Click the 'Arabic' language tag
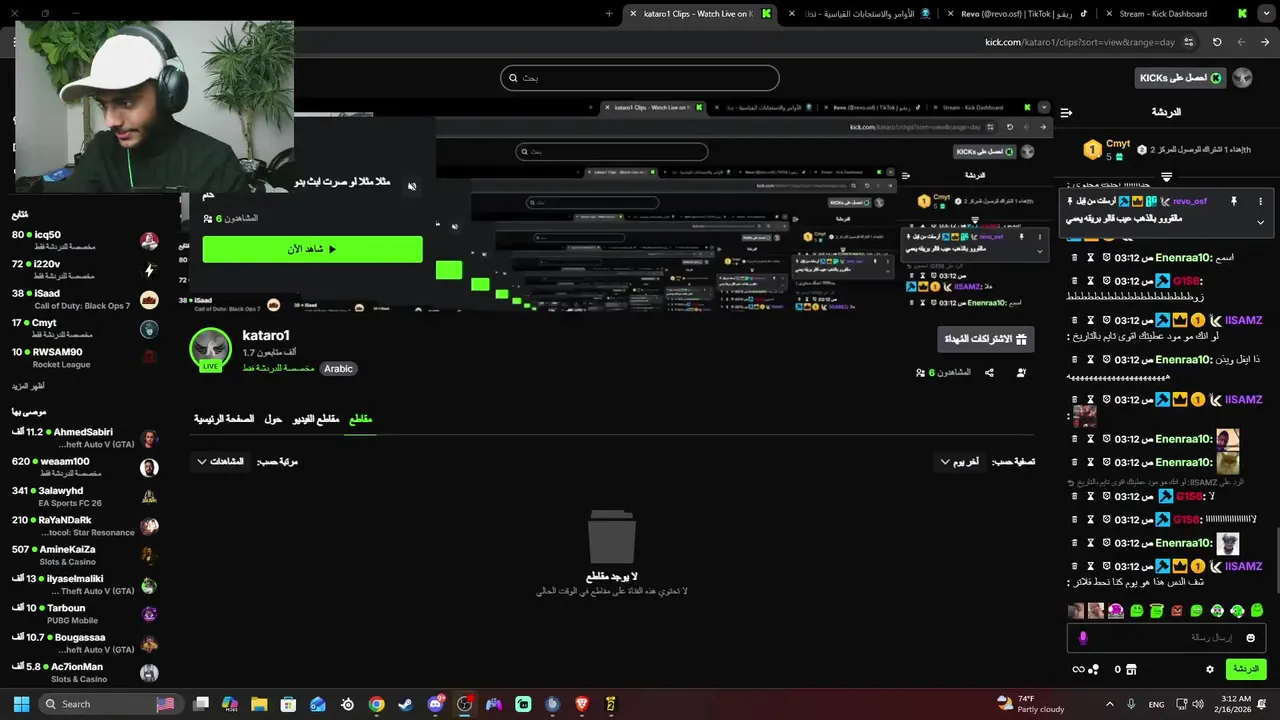 (x=338, y=368)
